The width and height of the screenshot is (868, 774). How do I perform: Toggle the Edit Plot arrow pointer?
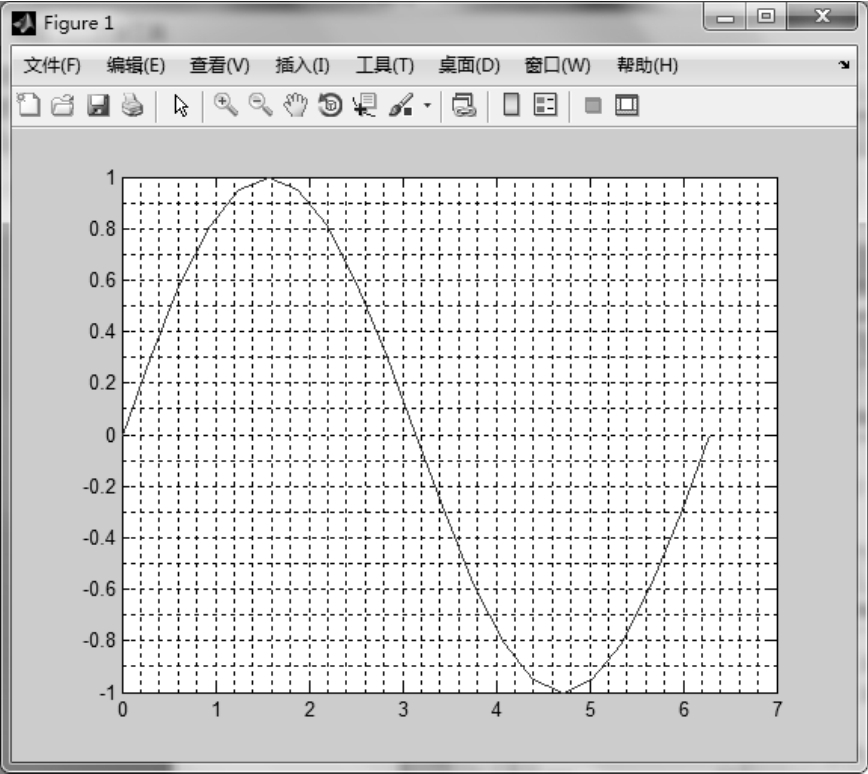[x=181, y=105]
